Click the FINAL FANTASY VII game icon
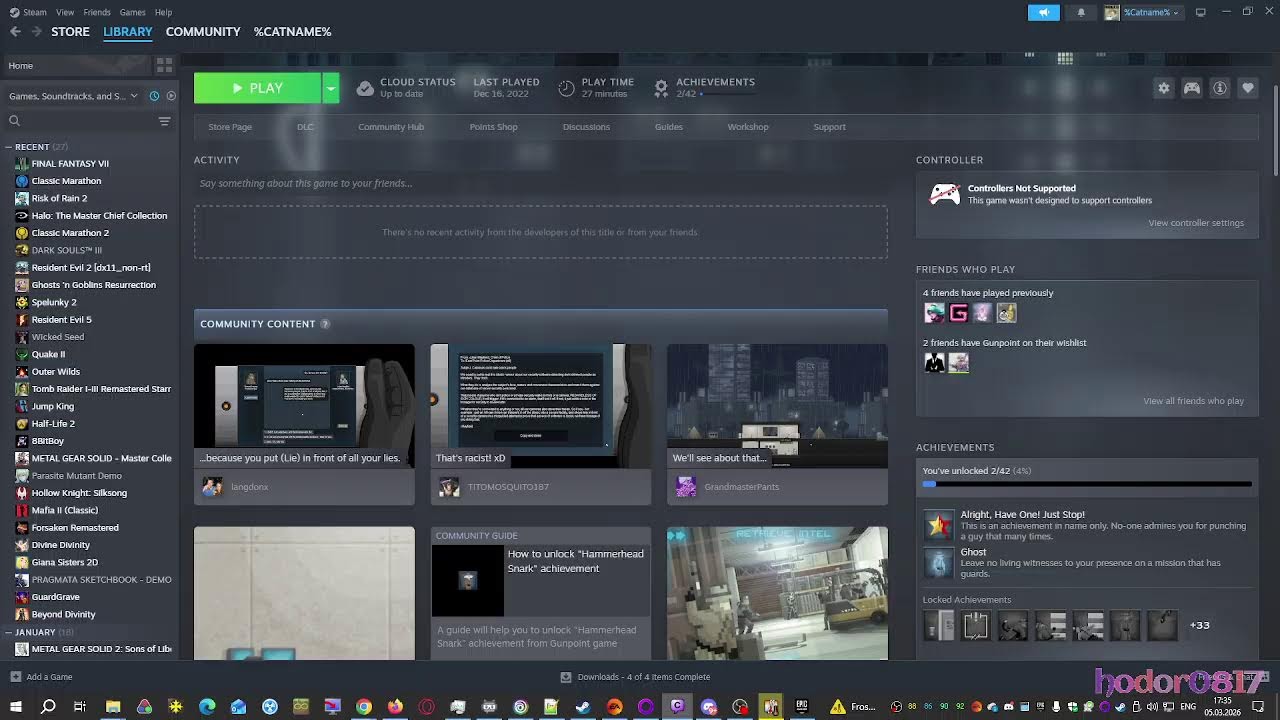 coord(22,163)
